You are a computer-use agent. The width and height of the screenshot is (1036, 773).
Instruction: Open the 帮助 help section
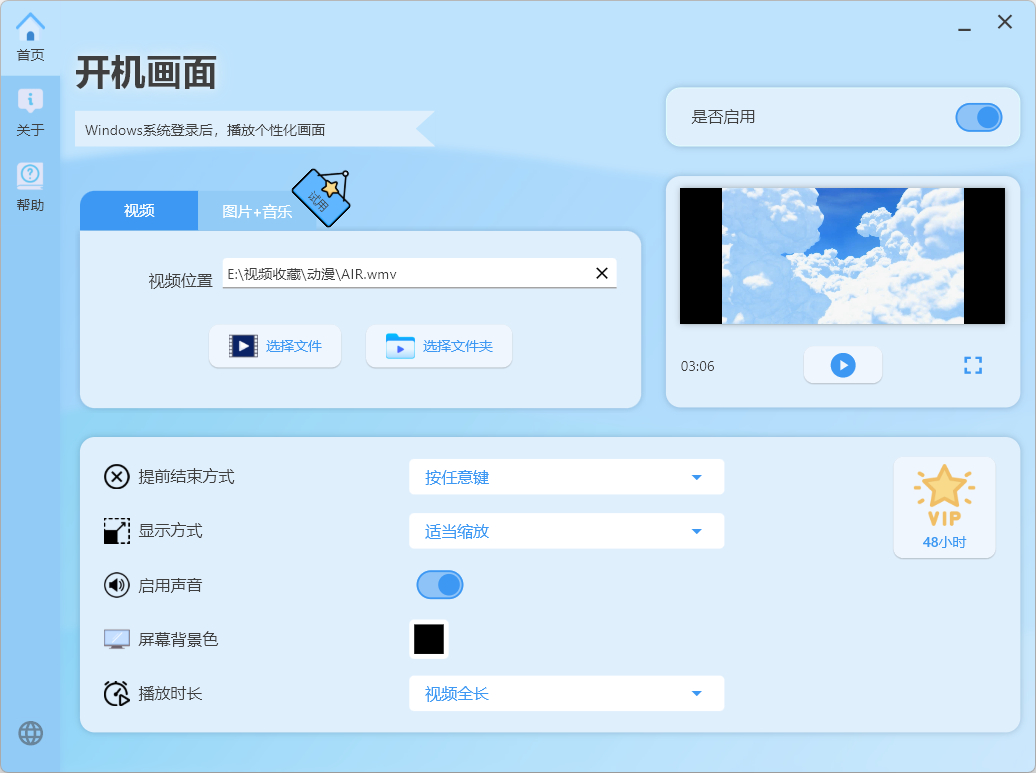[x=30, y=187]
